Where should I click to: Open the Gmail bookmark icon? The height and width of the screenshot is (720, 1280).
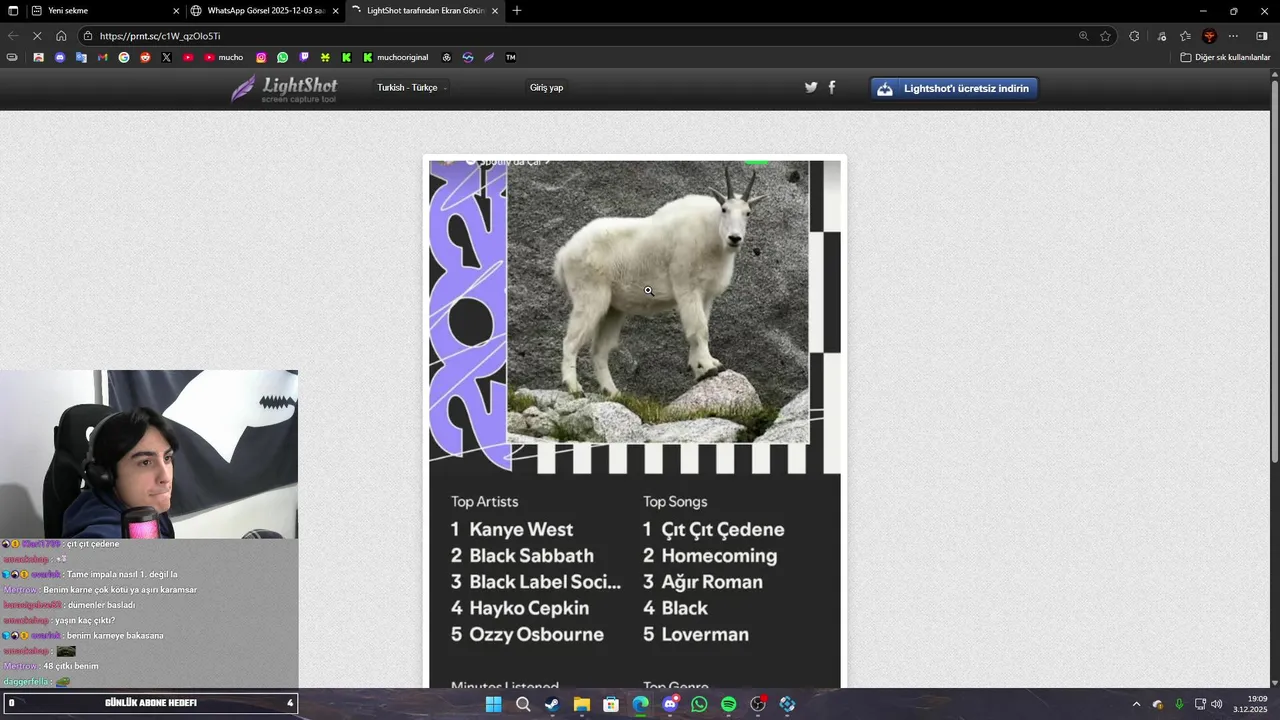(x=102, y=57)
